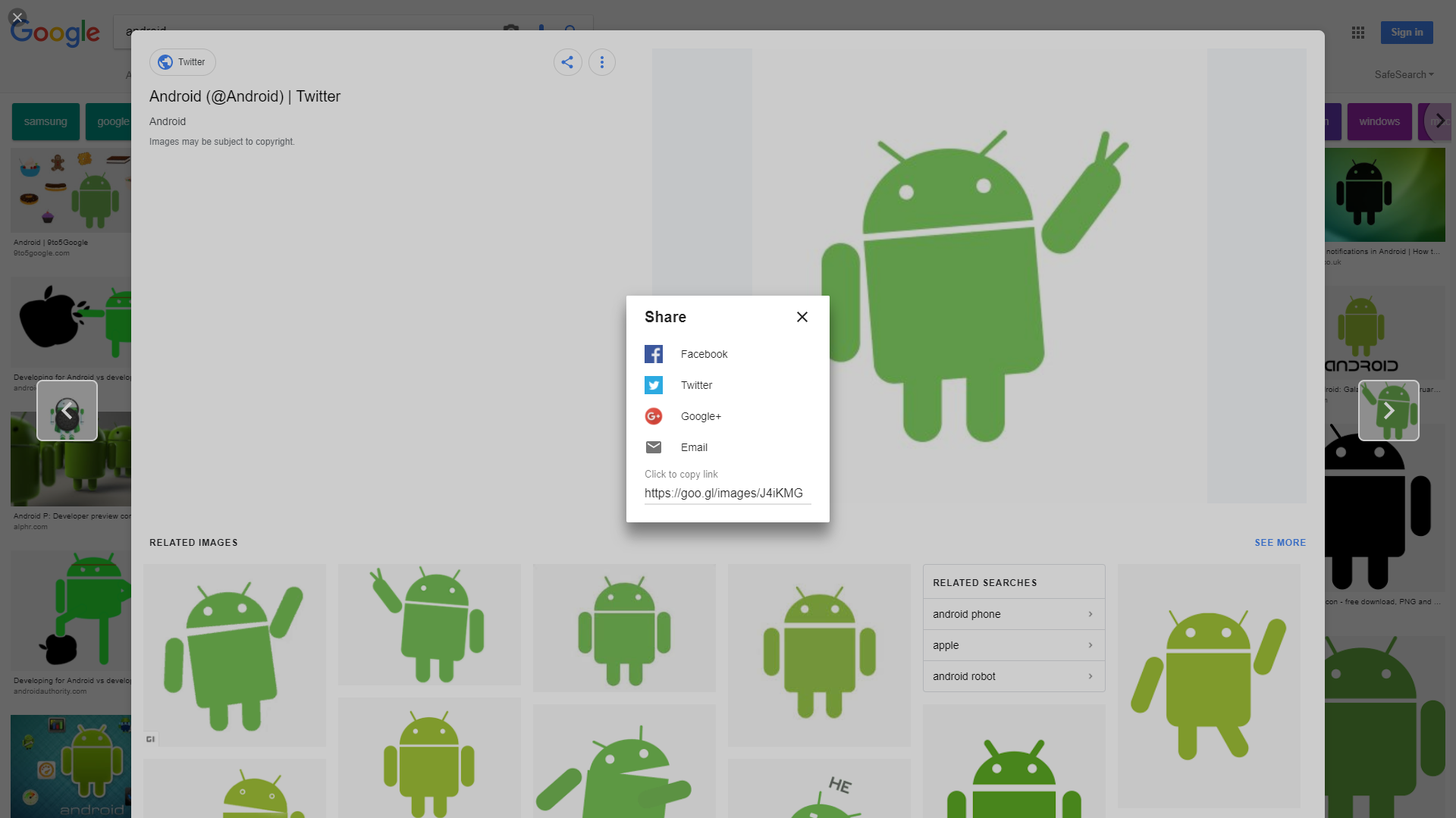Share the image via Twitter

pos(696,385)
